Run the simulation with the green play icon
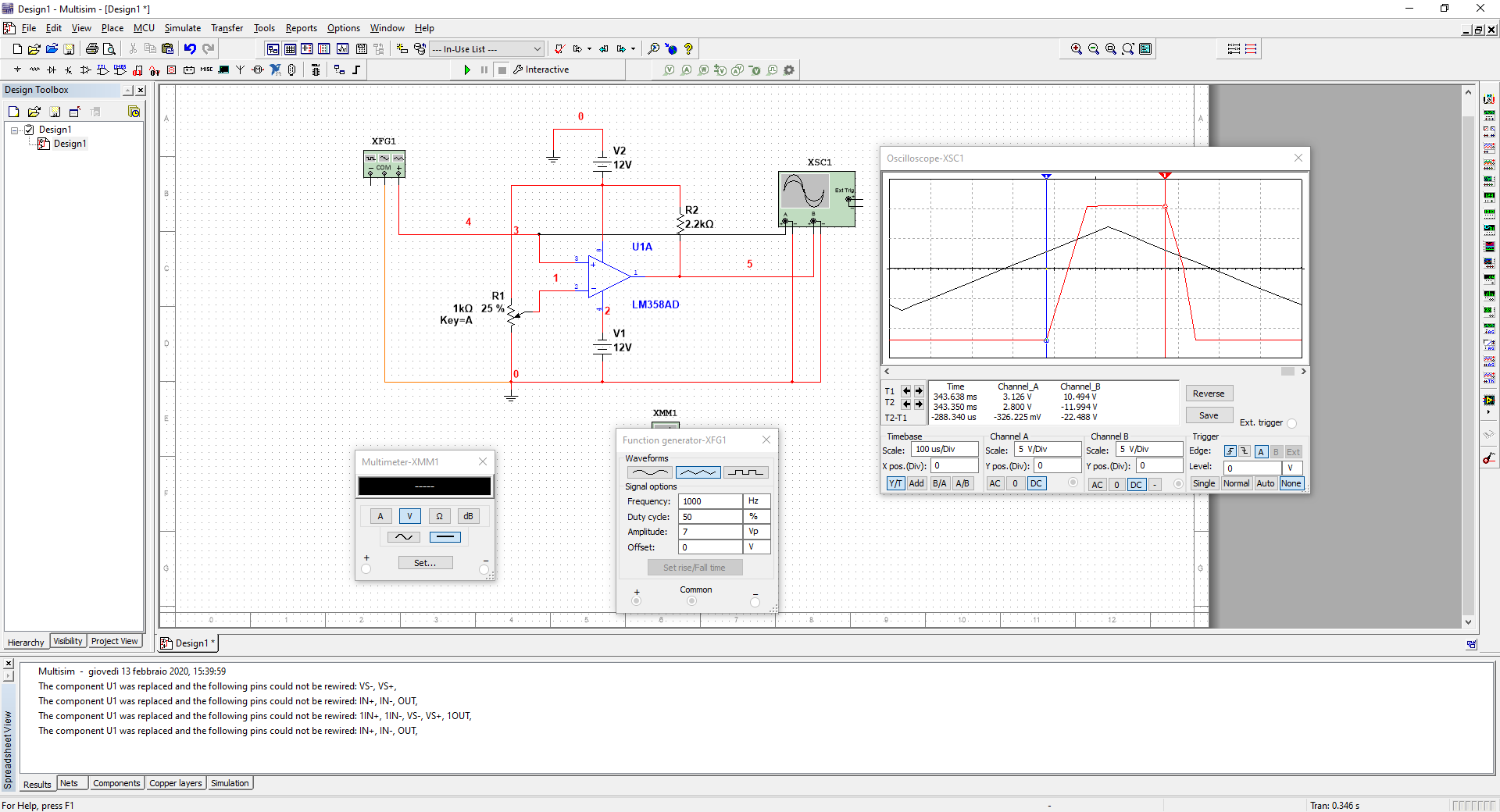The width and height of the screenshot is (1500, 812). (x=467, y=70)
